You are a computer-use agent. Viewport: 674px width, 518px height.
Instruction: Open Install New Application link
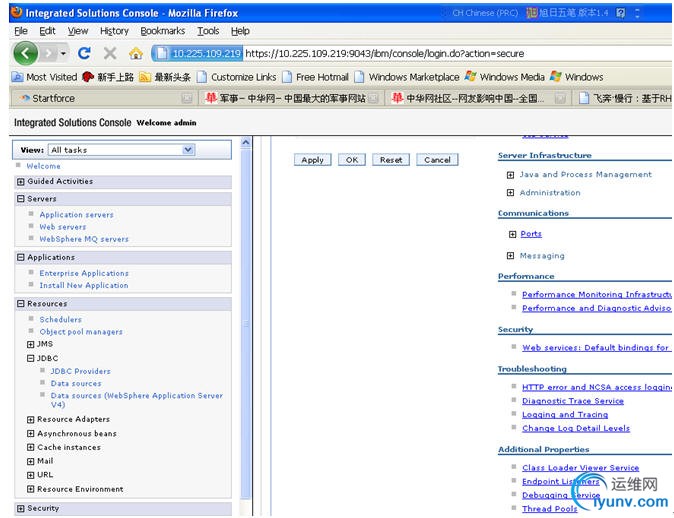point(84,285)
